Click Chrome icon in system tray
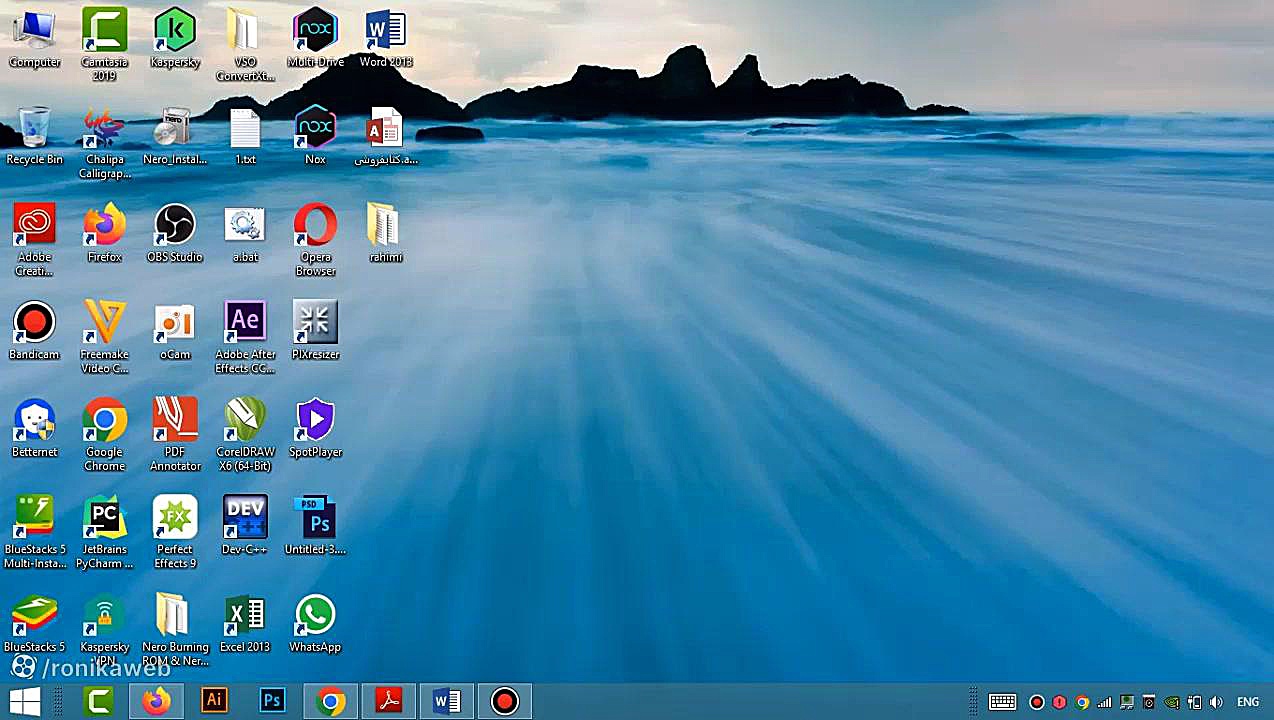 click(x=1082, y=702)
